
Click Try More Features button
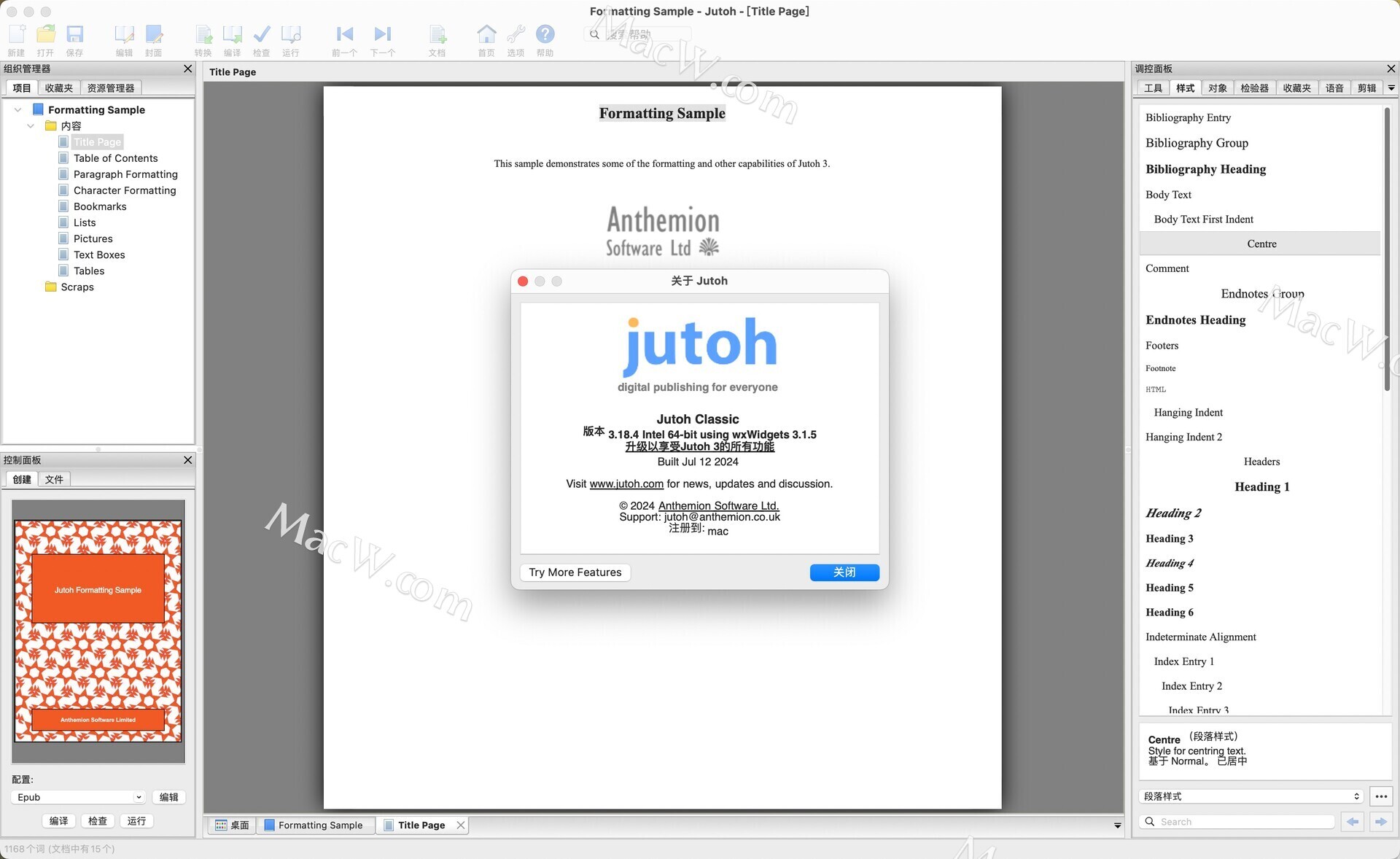[x=575, y=572]
